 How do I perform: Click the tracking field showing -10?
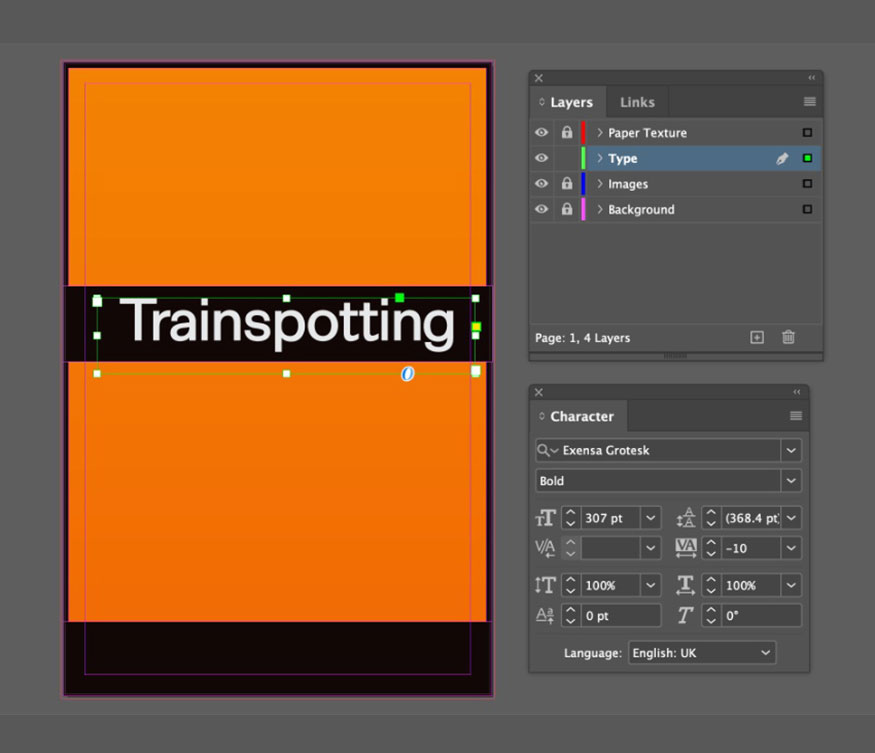pos(751,548)
